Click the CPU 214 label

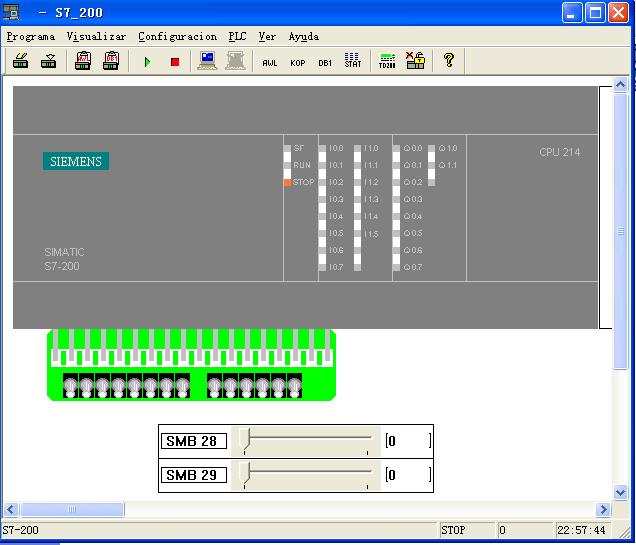point(559,152)
